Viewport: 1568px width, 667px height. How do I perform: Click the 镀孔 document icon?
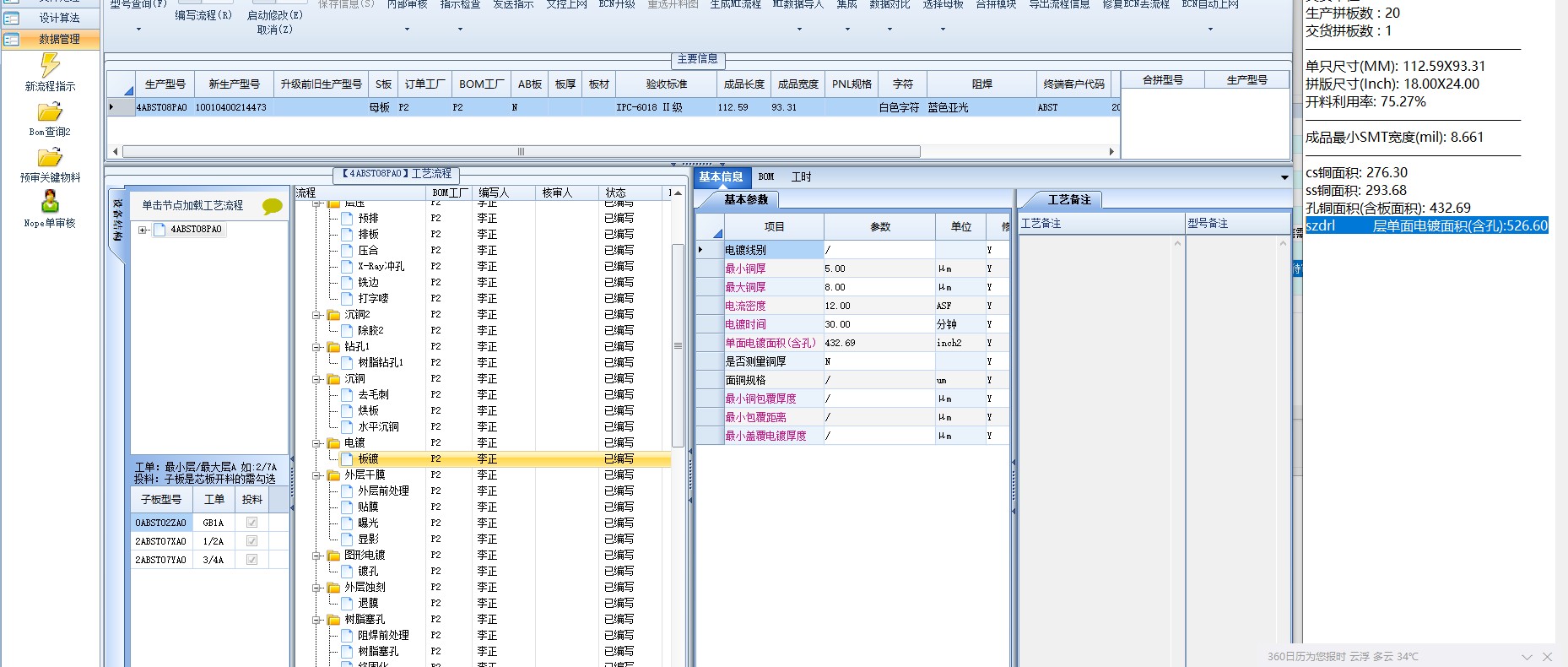point(347,572)
